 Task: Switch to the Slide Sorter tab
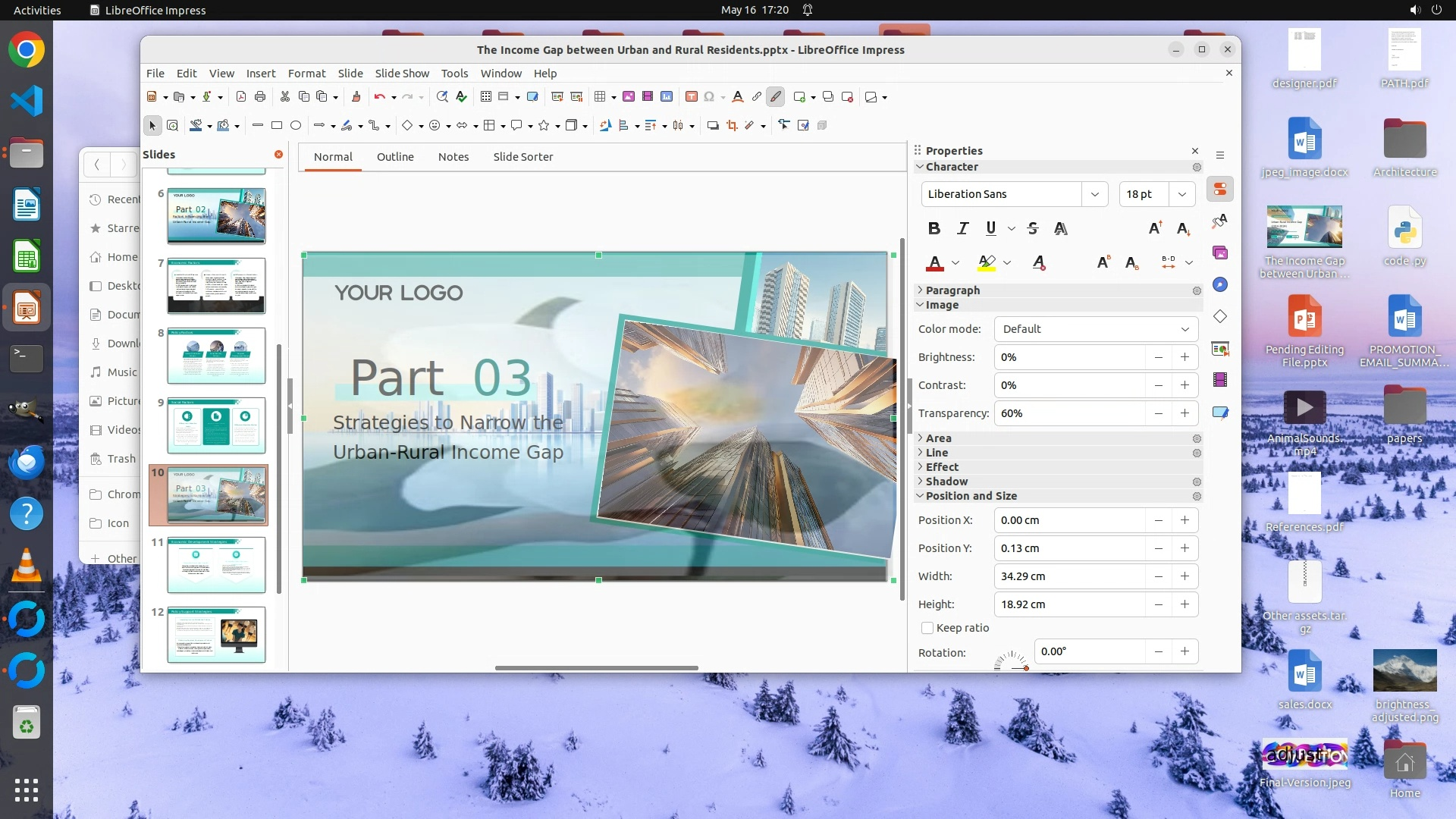coord(522,157)
